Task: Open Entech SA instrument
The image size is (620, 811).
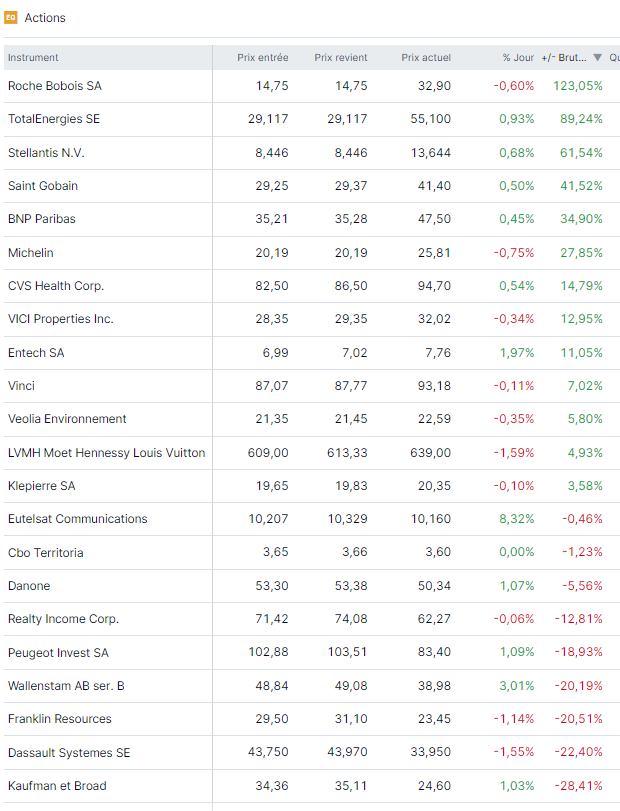Action: 36,353
